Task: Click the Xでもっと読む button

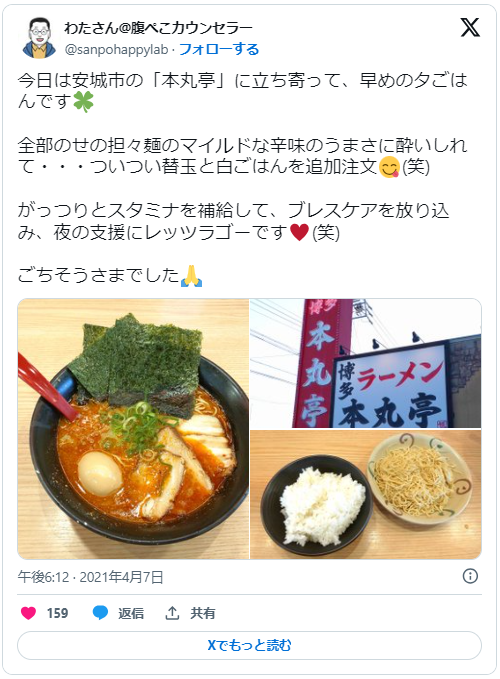Action: 249,645
